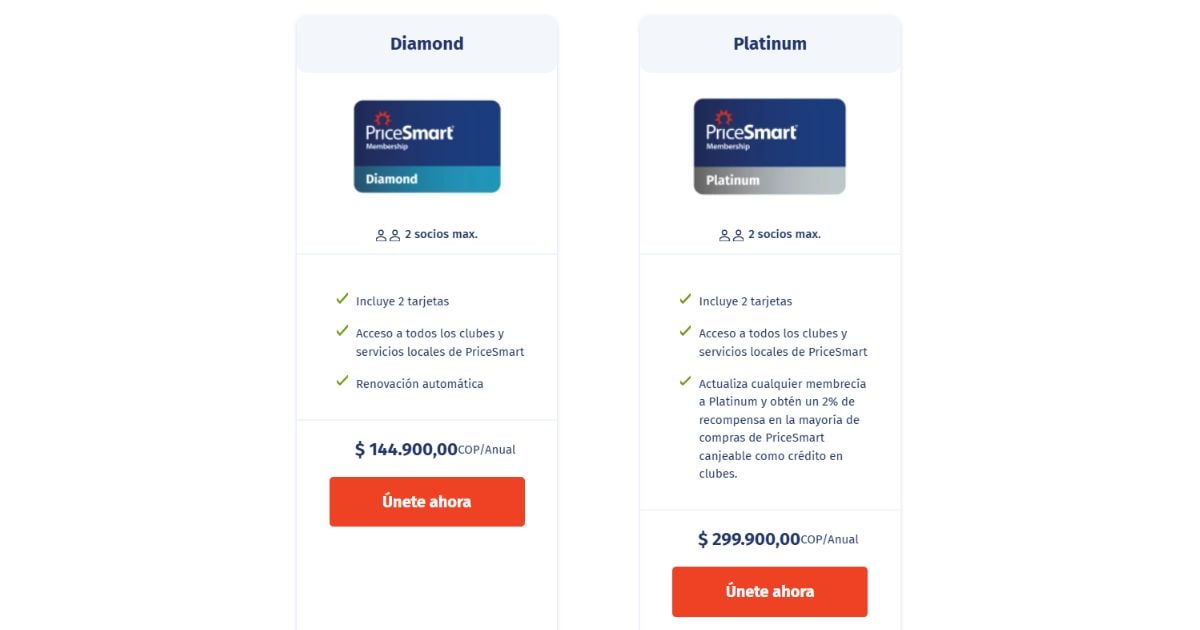Image resolution: width=1200 pixels, height=630 pixels.
Task: Click the checkmark beside Actualiza cualquier membrecía
Action: 685,381
